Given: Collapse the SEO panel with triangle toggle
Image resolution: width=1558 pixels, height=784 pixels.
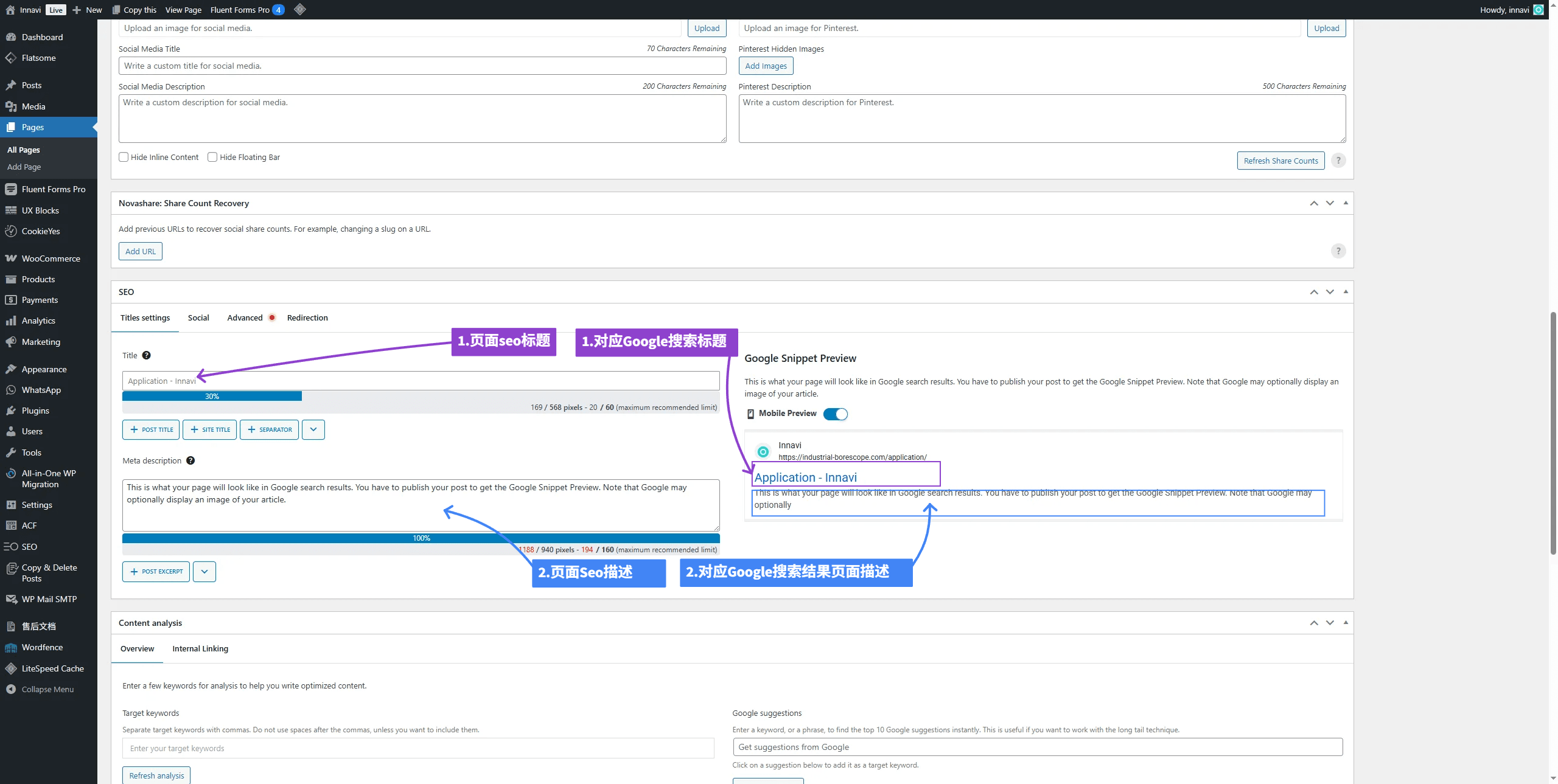Looking at the screenshot, I should (1346, 292).
